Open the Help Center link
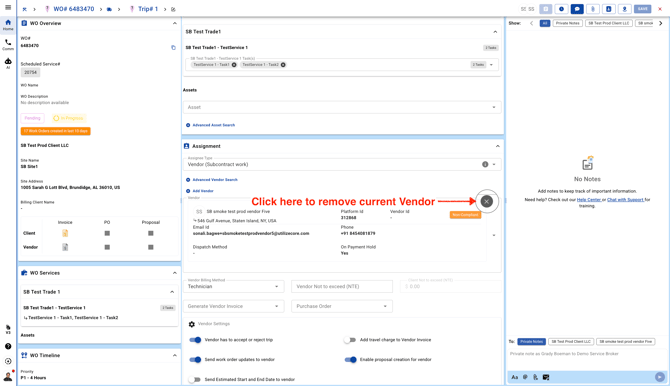Image resolution: width=670 pixels, height=386 pixels. pos(589,200)
